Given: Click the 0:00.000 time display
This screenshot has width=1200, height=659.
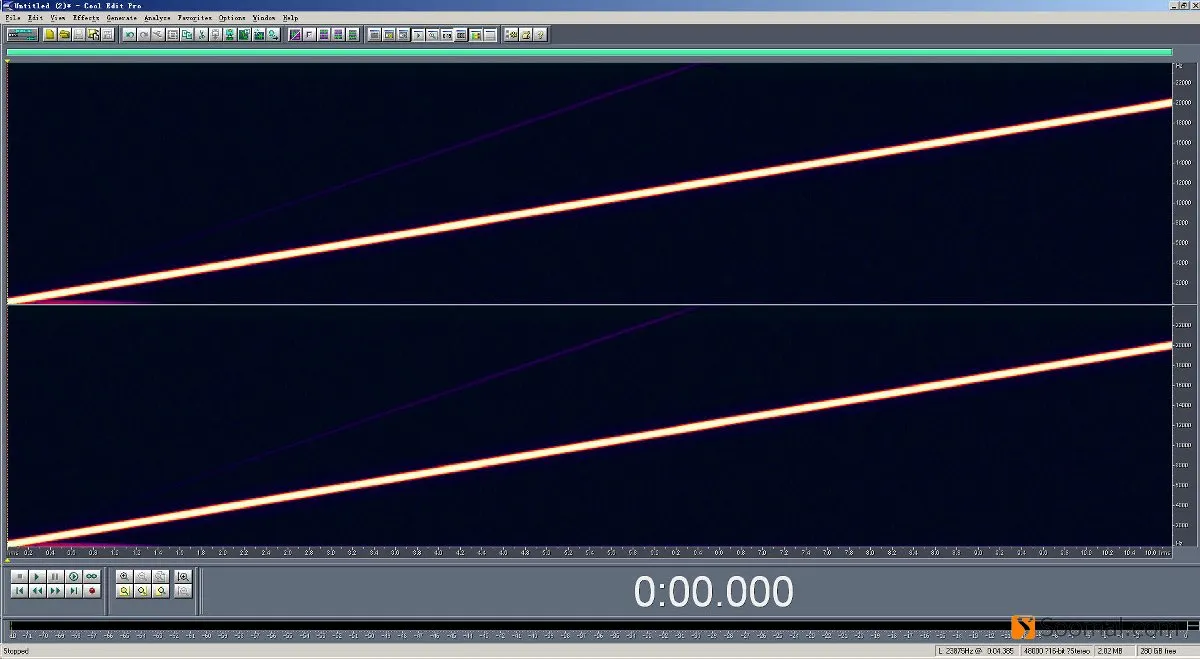Looking at the screenshot, I should (713, 592).
